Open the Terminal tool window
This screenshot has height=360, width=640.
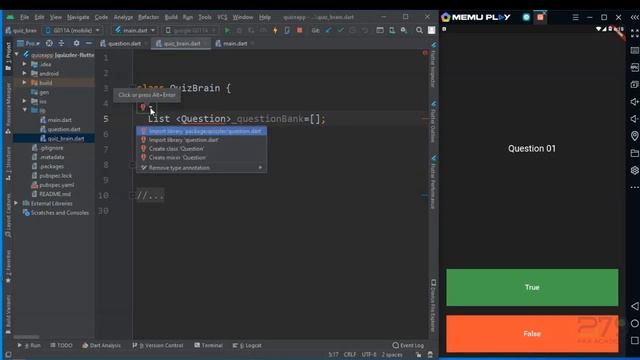click(x=209, y=345)
